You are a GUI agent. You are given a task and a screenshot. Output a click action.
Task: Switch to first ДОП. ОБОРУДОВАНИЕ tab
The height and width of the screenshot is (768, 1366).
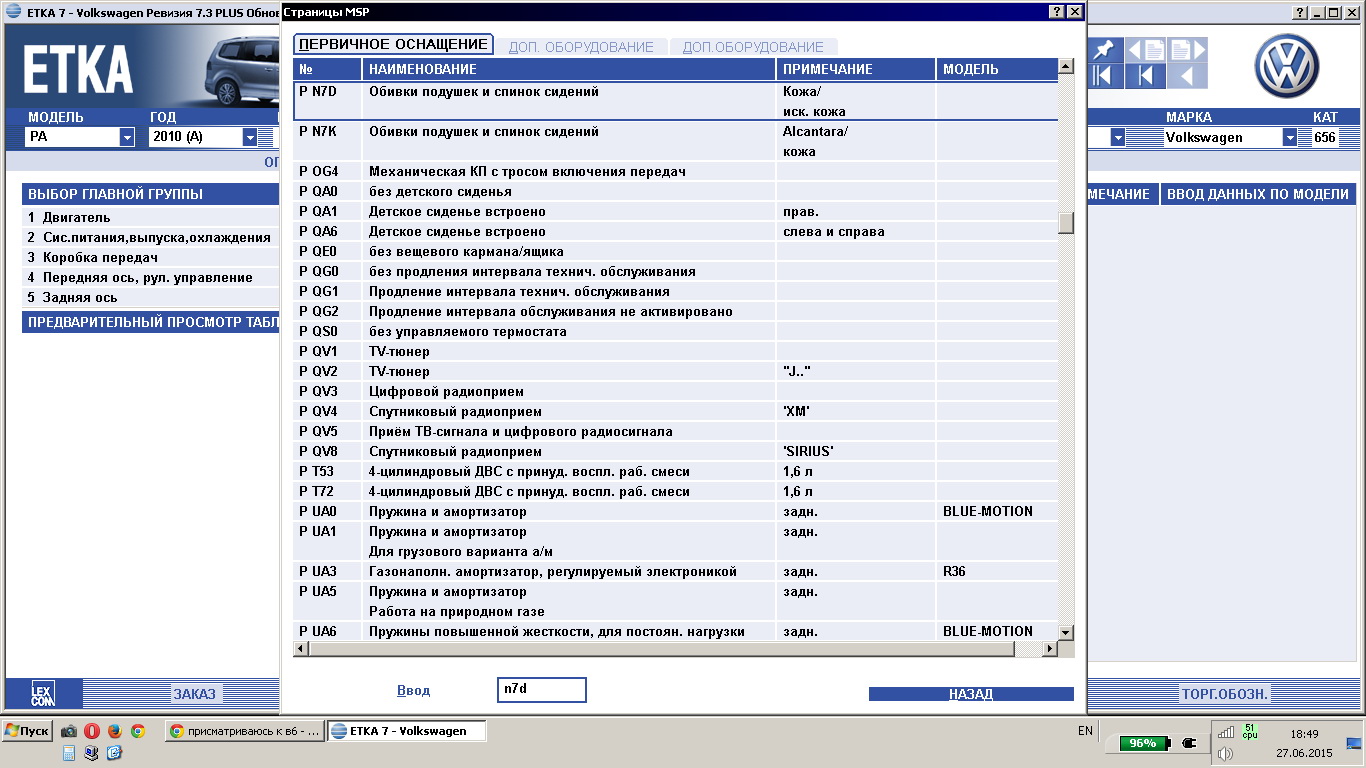(x=581, y=47)
